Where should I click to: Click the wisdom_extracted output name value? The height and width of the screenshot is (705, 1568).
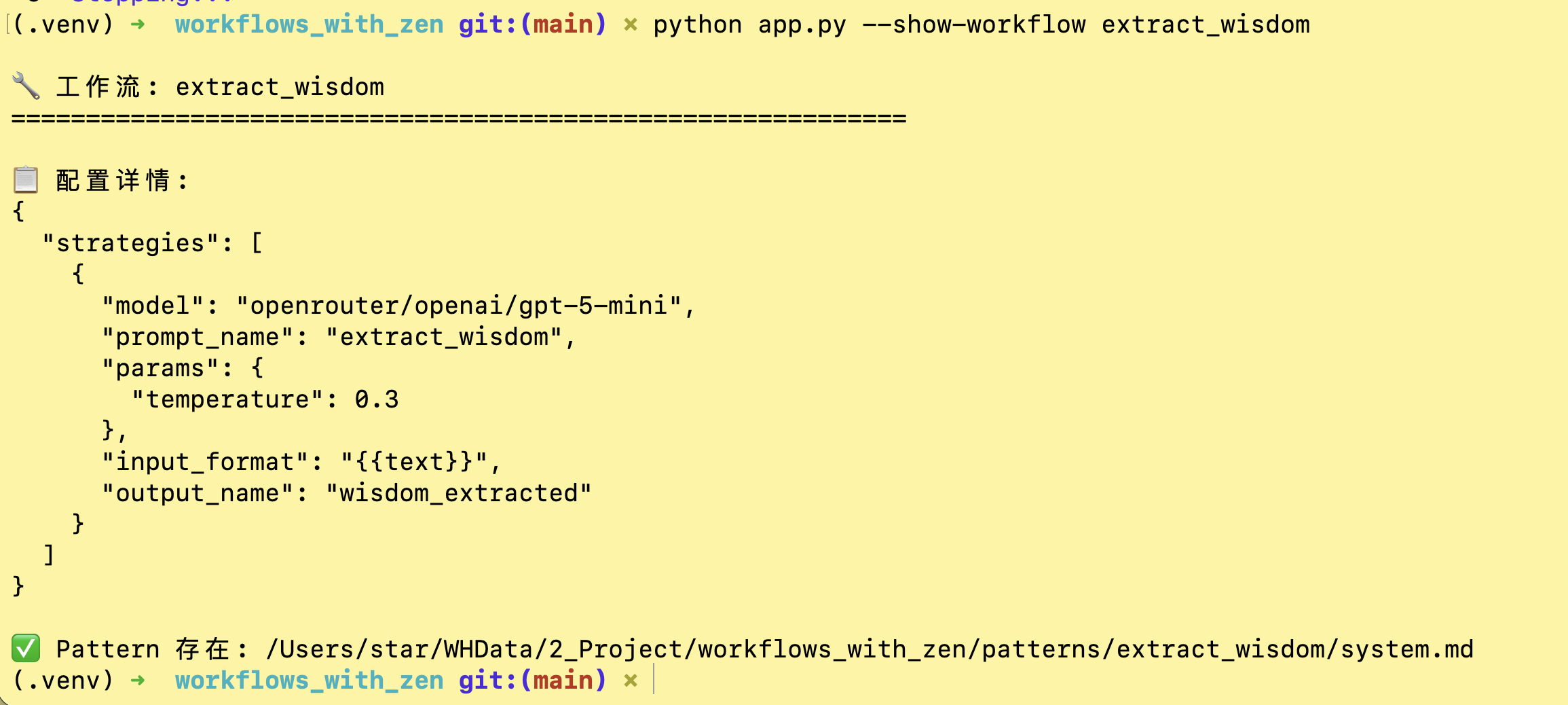tap(458, 493)
